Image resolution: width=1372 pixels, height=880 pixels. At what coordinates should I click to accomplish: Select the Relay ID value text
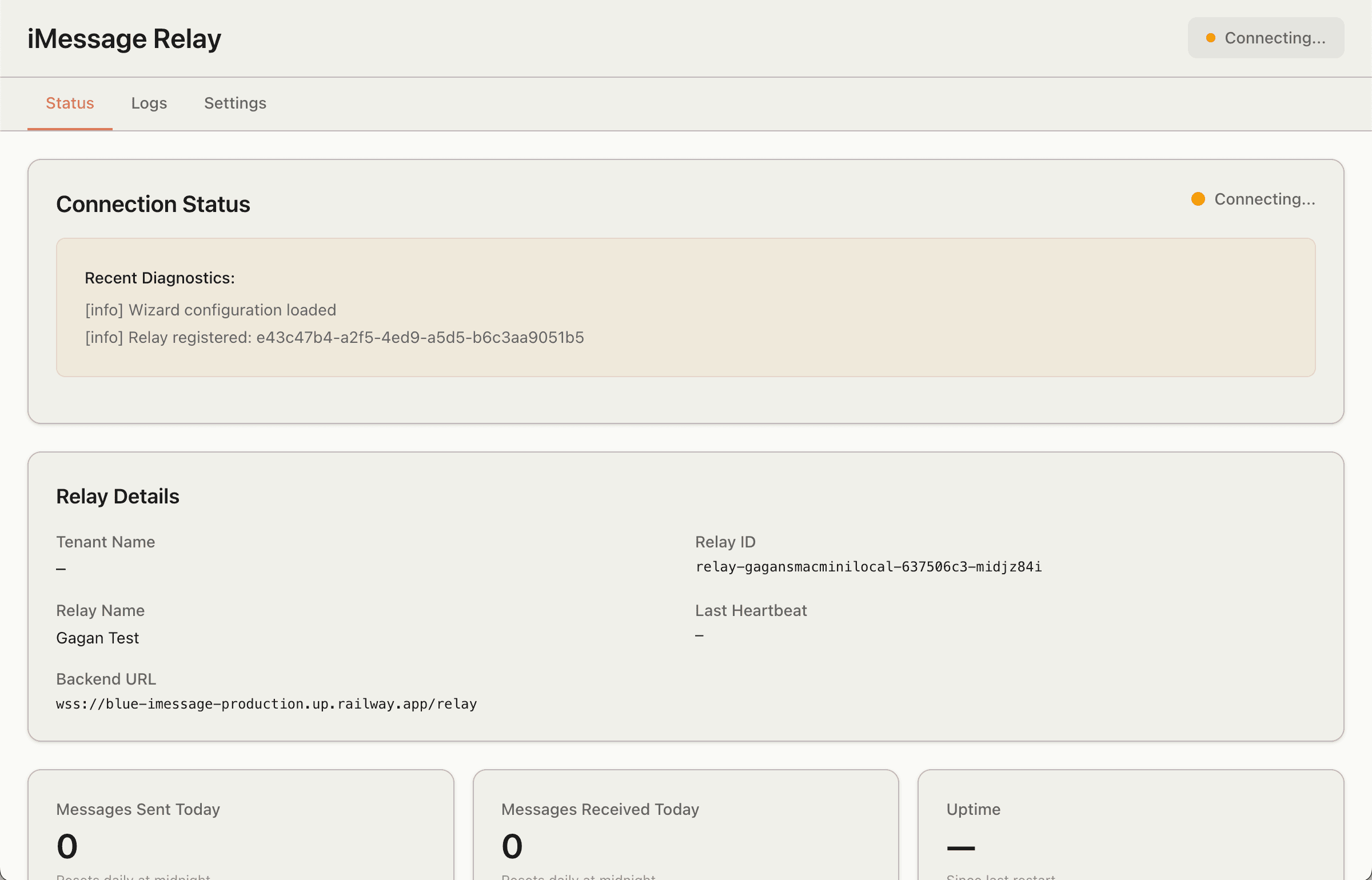pos(869,567)
